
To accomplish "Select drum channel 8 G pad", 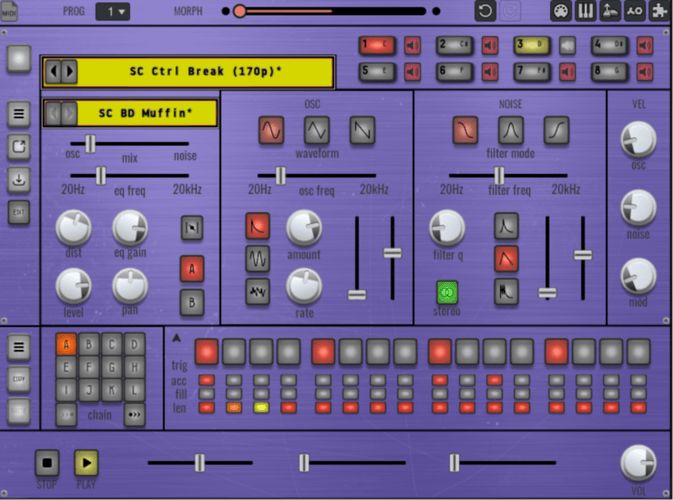I will 609,72.
